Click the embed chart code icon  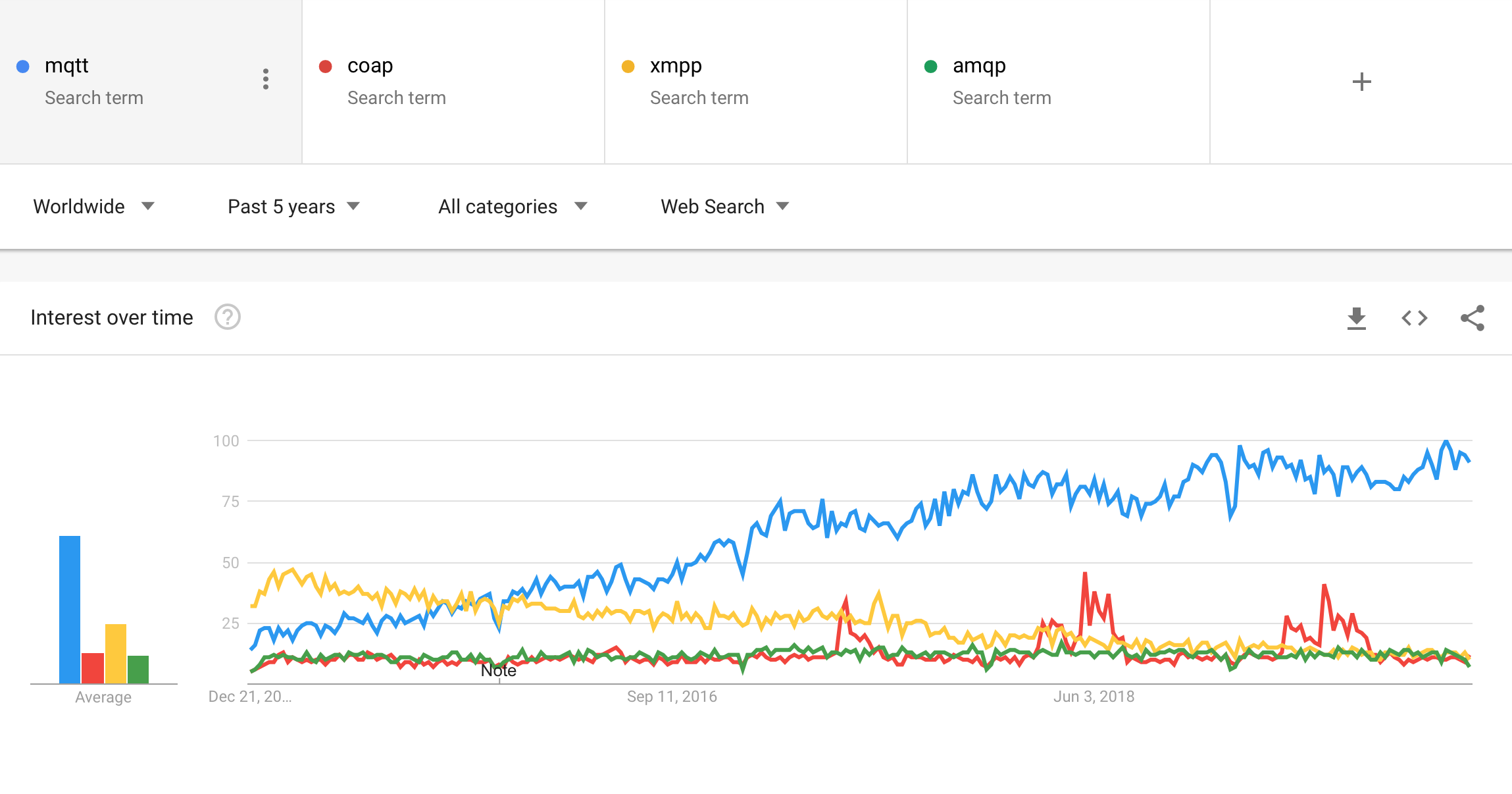point(1414,319)
